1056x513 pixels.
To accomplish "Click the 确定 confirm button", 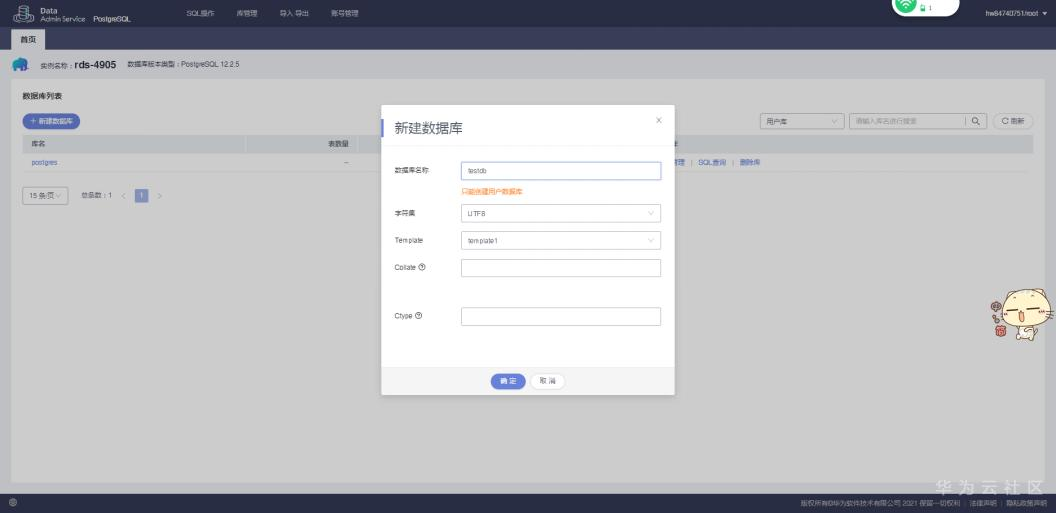I will (x=508, y=381).
